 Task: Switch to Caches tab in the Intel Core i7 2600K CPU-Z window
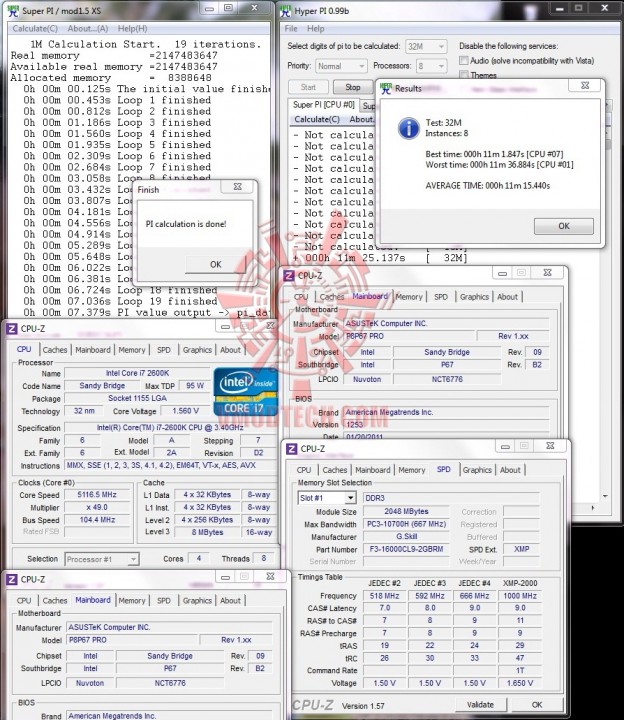point(55,350)
